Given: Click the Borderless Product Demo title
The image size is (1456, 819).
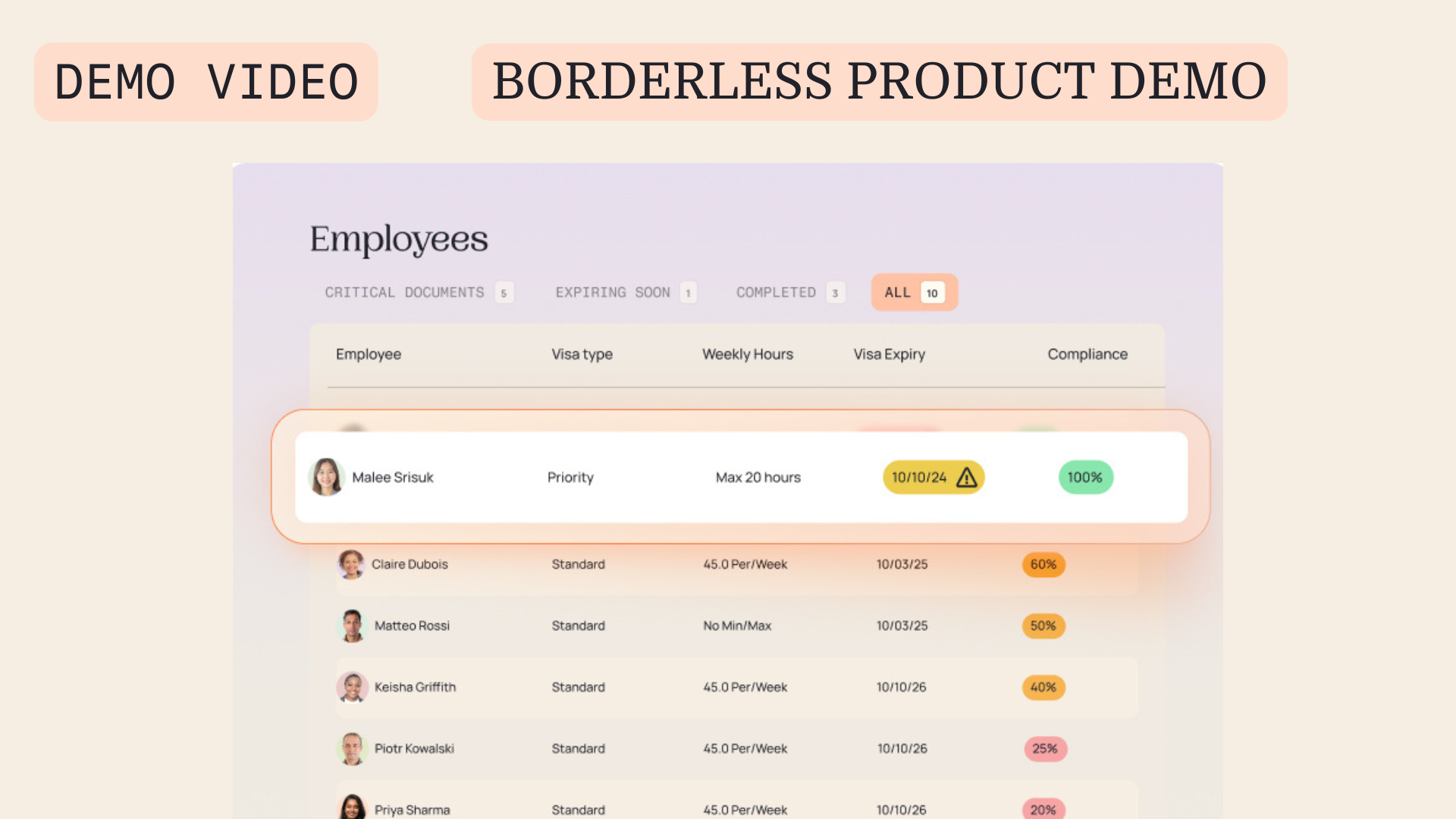Looking at the screenshot, I should [879, 82].
